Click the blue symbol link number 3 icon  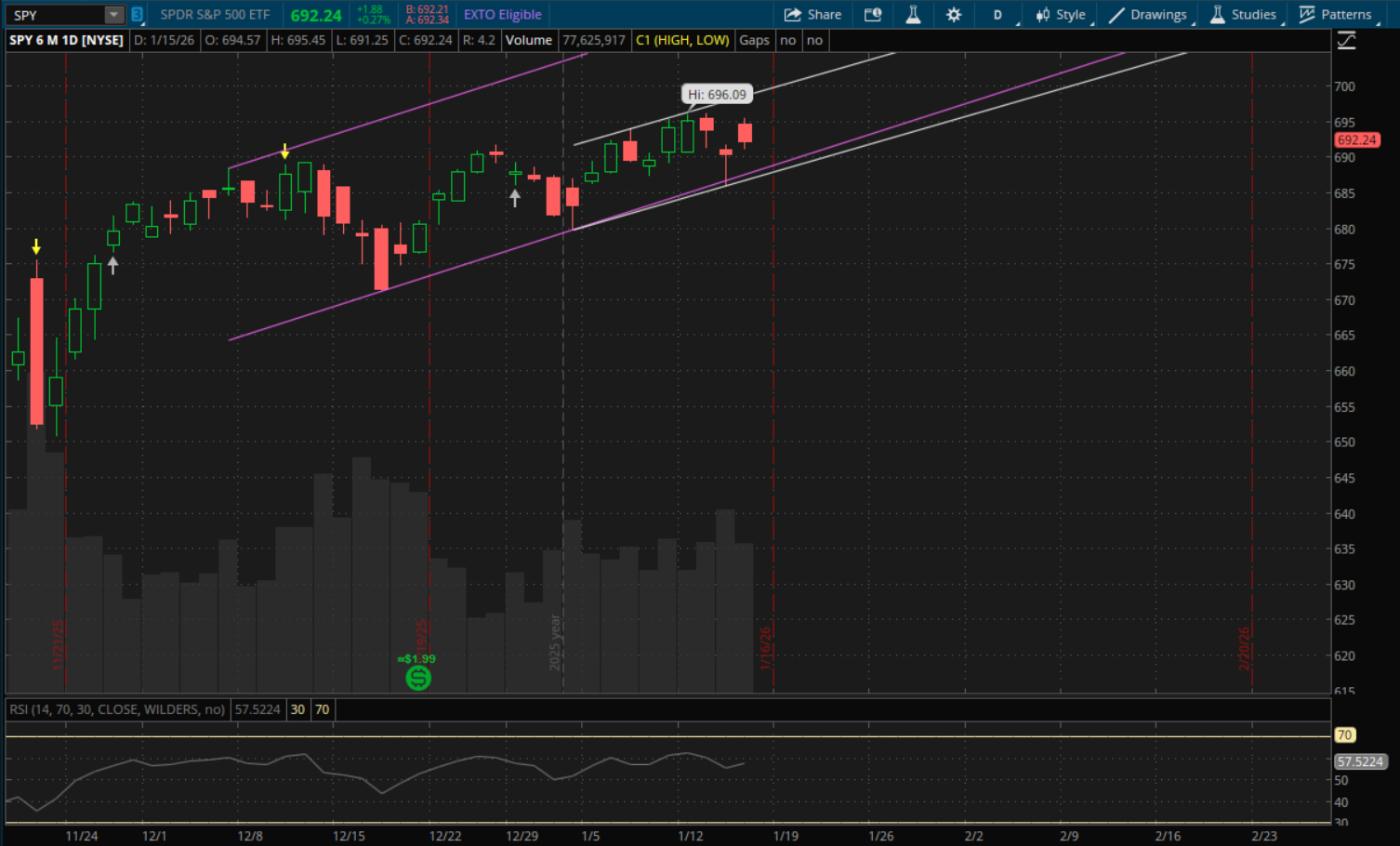(137, 15)
